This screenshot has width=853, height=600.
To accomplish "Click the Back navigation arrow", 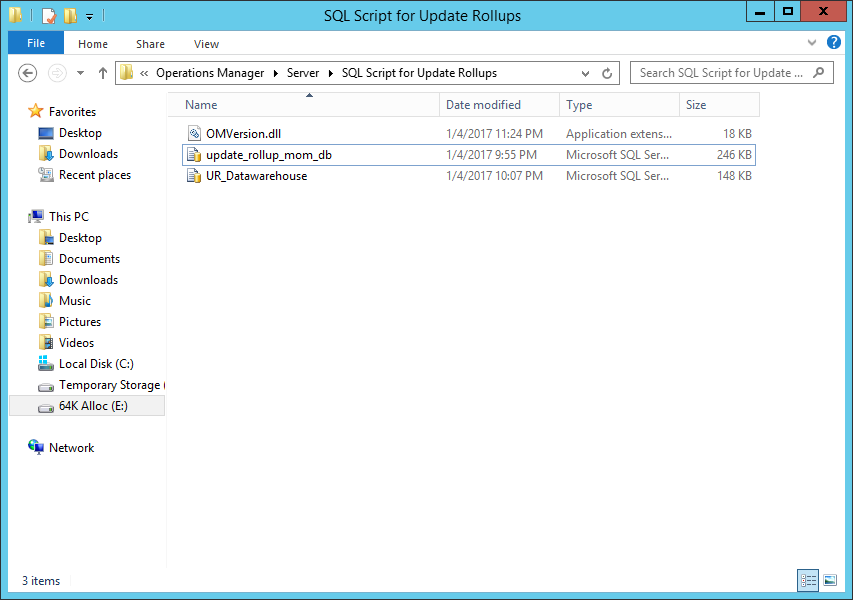I will pyautogui.click(x=27, y=72).
